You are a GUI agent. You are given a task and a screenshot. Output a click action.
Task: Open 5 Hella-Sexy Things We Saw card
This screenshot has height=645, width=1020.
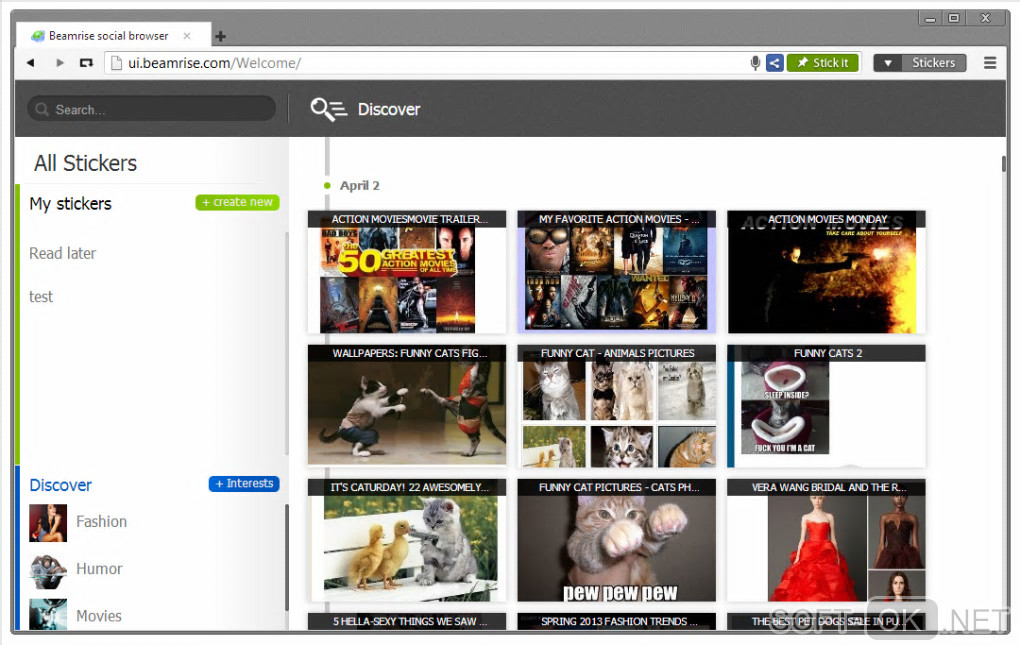tap(407, 621)
